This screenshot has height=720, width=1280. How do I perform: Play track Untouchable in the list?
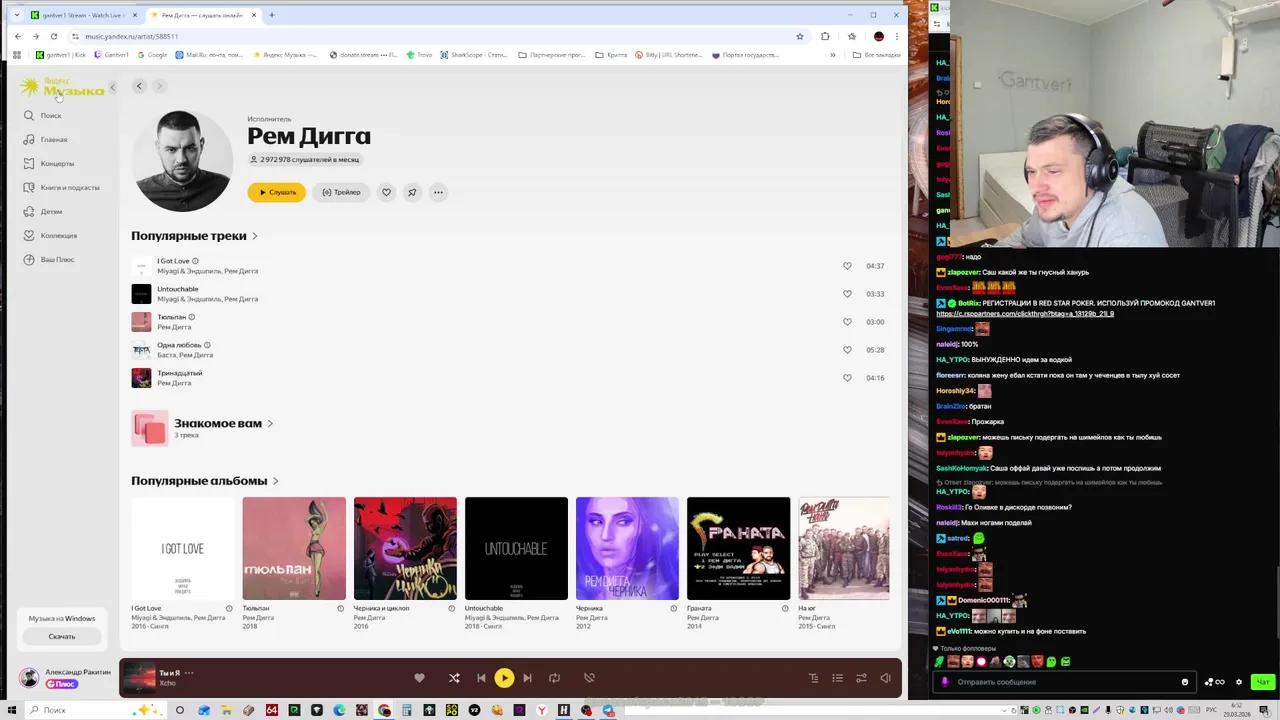pyautogui.click(x=177, y=289)
